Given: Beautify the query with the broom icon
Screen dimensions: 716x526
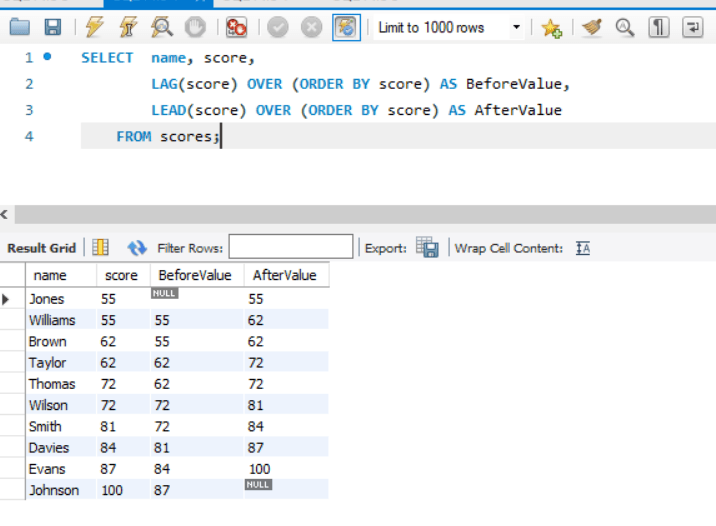Looking at the screenshot, I should click(592, 27).
